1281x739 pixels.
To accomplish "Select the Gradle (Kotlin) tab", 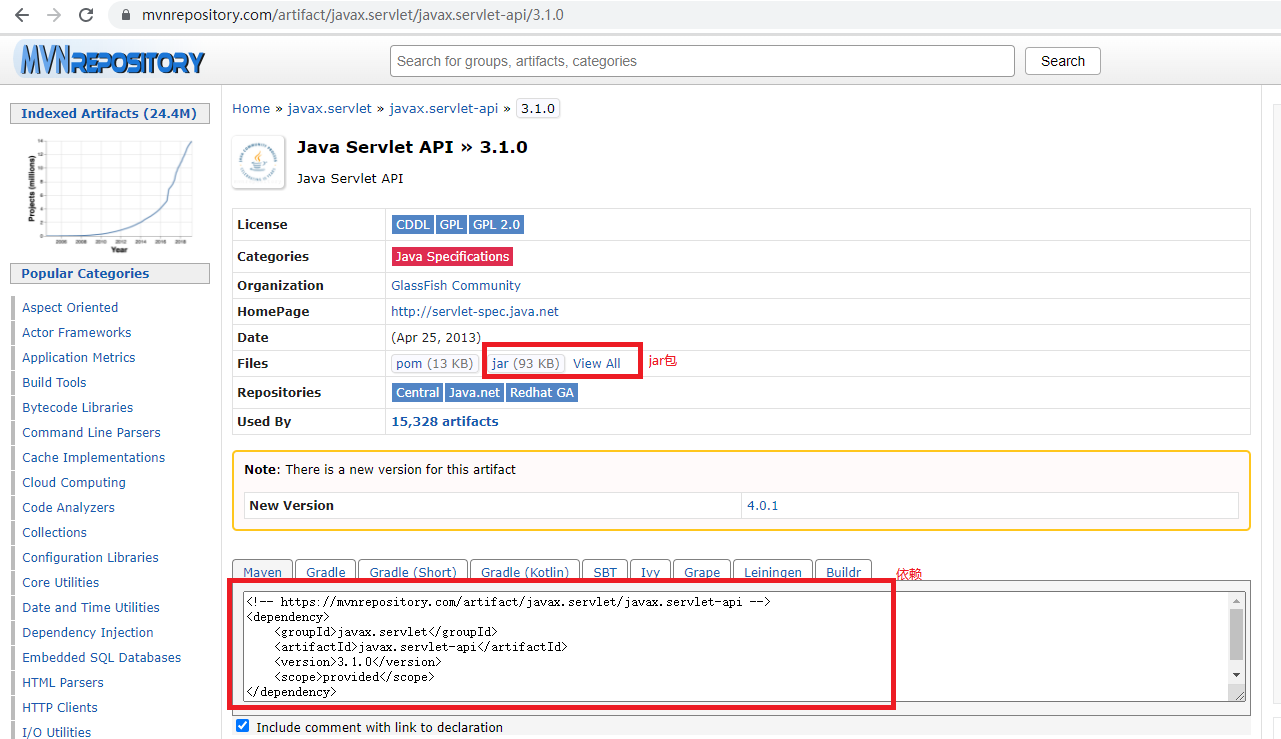I will [525, 572].
